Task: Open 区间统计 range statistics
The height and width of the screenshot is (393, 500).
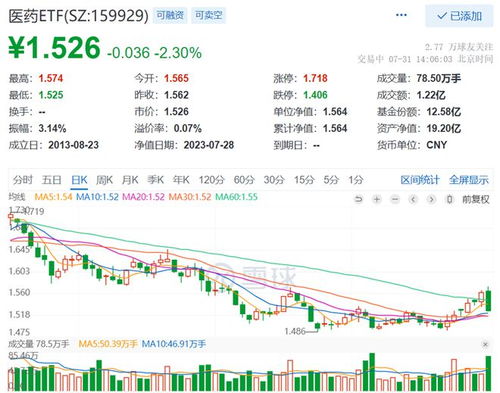Action: pos(420,180)
